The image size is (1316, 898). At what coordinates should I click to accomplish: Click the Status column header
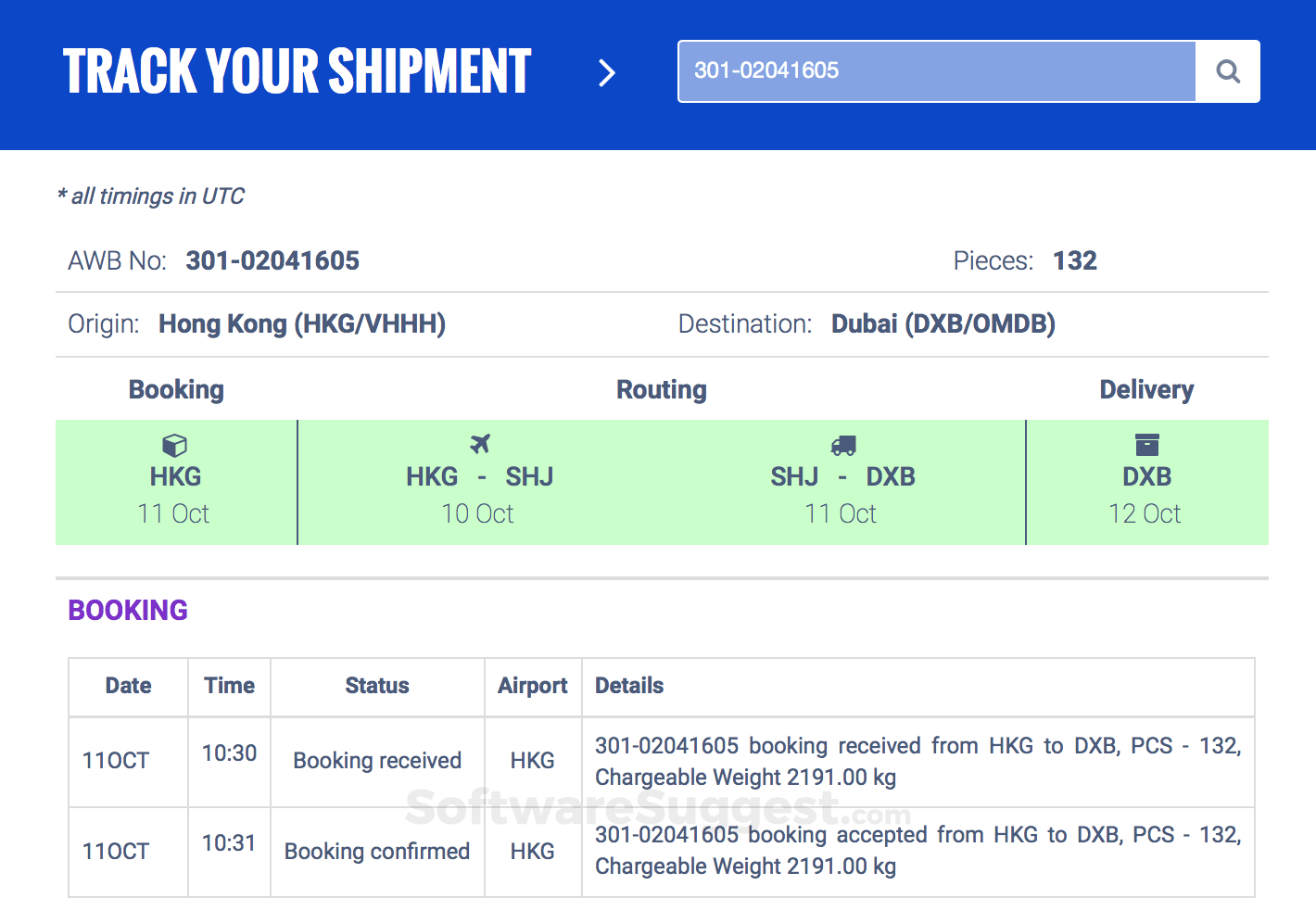click(376, 686)
